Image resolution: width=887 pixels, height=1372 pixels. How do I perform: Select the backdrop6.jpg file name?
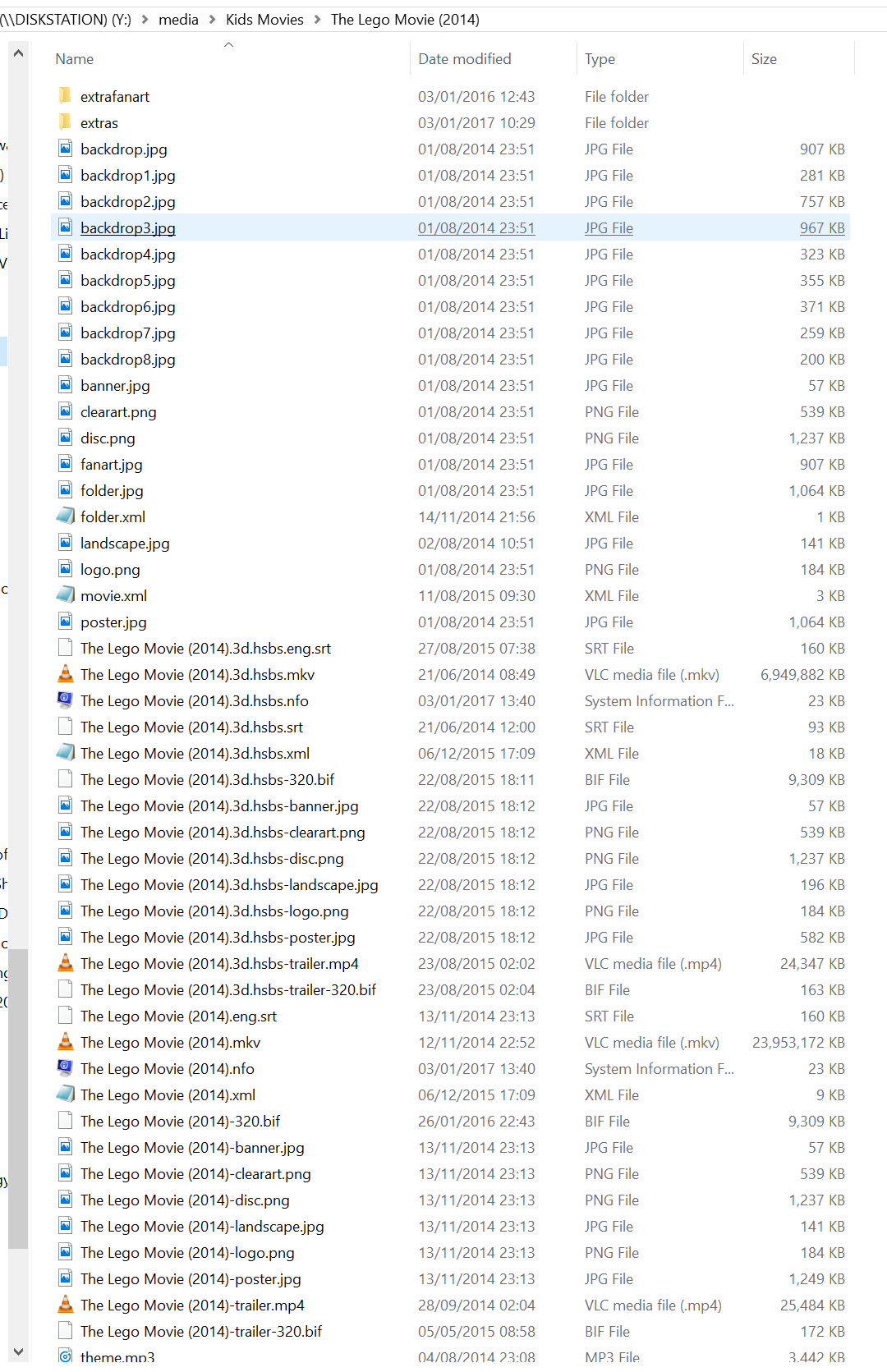pyautogui.click(x=128, y=306)
